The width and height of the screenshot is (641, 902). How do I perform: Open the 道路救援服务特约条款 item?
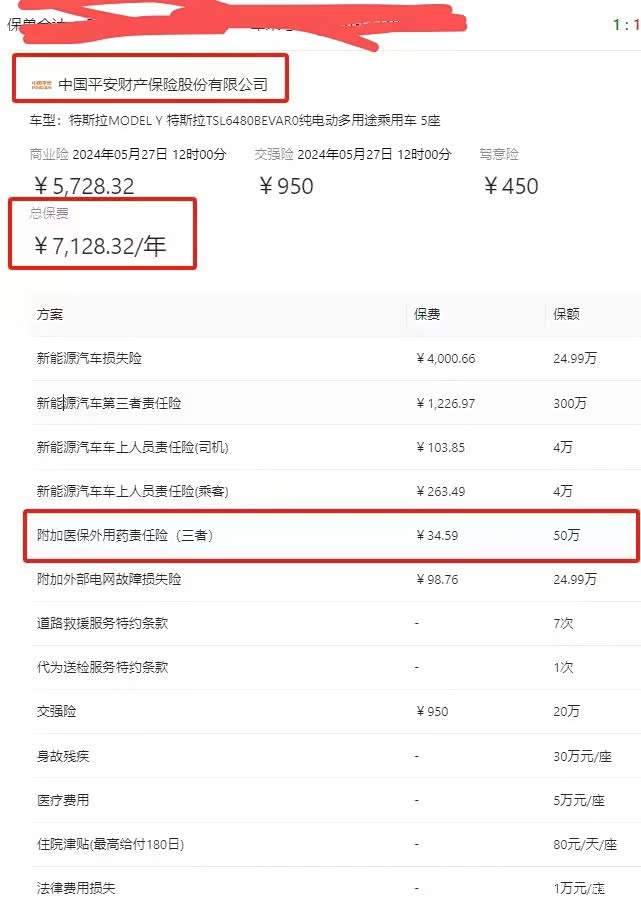click(102, 623)
